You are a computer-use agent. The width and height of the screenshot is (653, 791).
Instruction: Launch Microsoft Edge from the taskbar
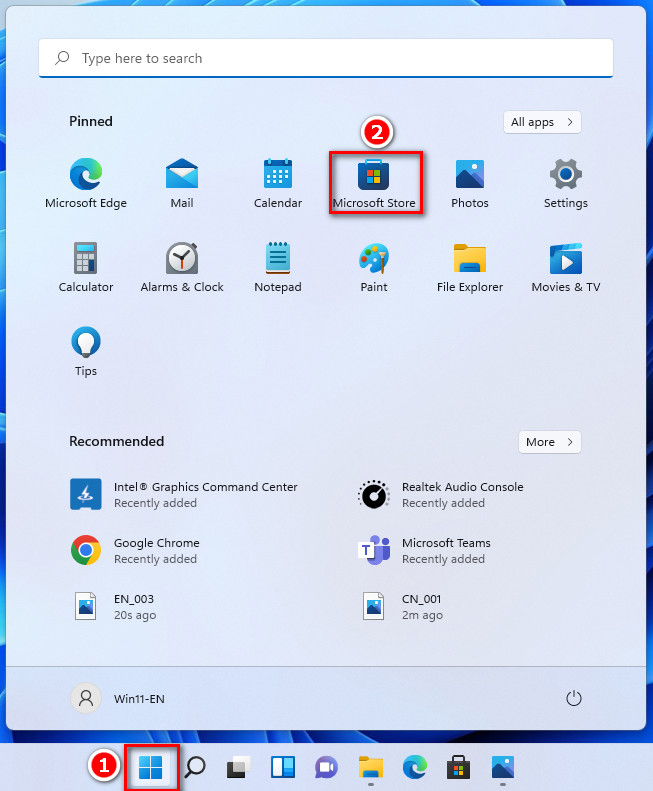tap(415, 767)
